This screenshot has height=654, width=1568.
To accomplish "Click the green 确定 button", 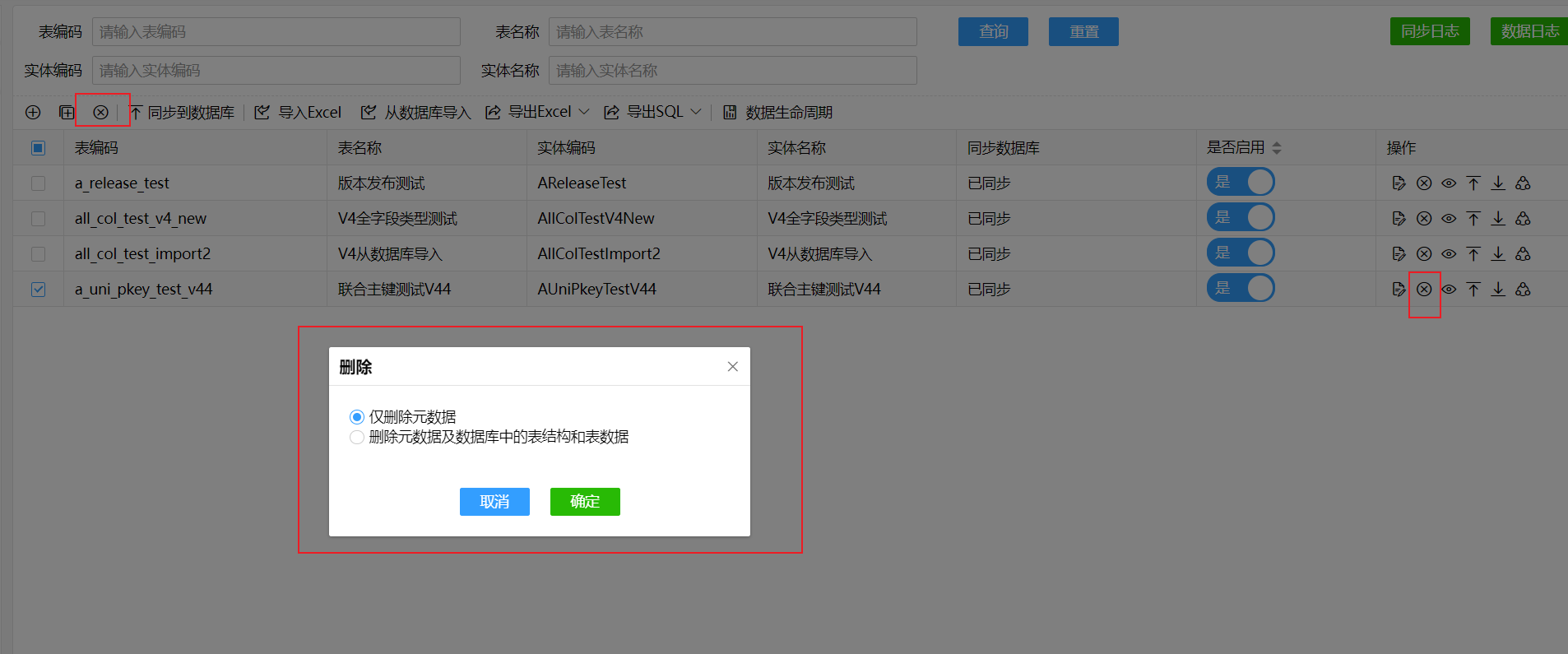I will 585,502.
